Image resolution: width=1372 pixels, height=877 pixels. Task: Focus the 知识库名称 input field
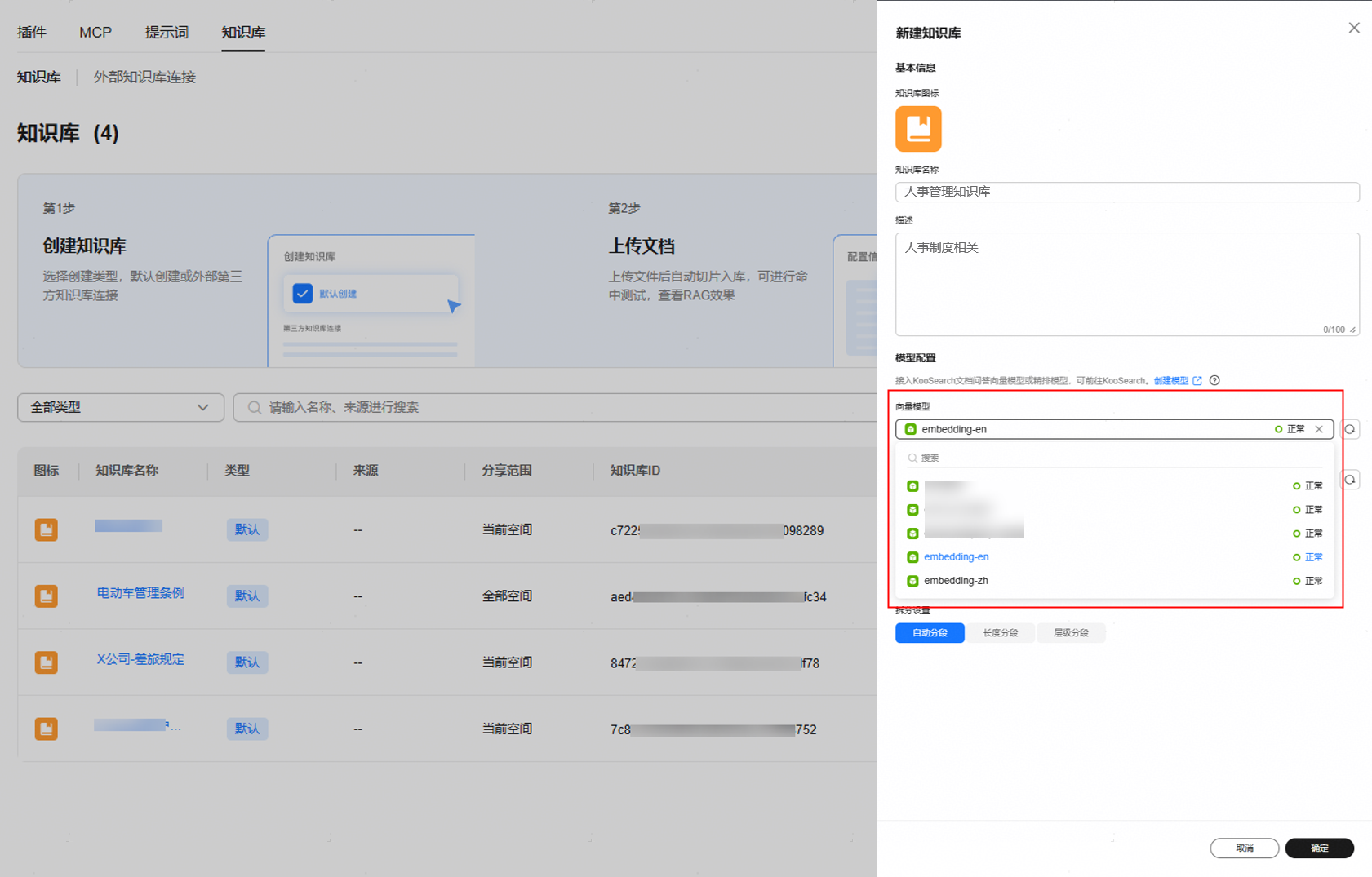[x=1127, y=192]
